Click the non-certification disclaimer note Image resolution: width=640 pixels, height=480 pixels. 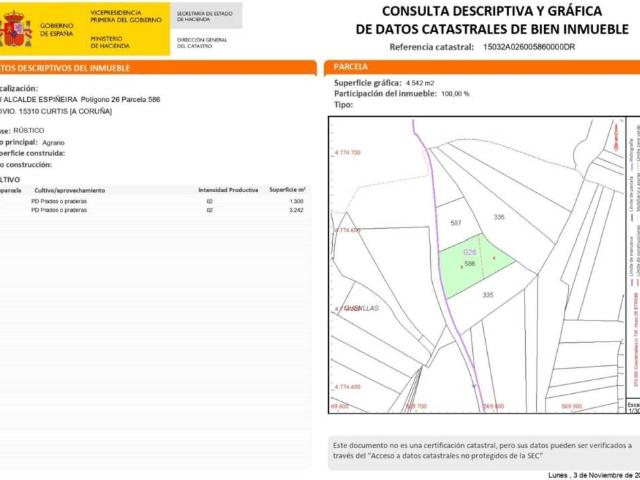click(482, 451)
